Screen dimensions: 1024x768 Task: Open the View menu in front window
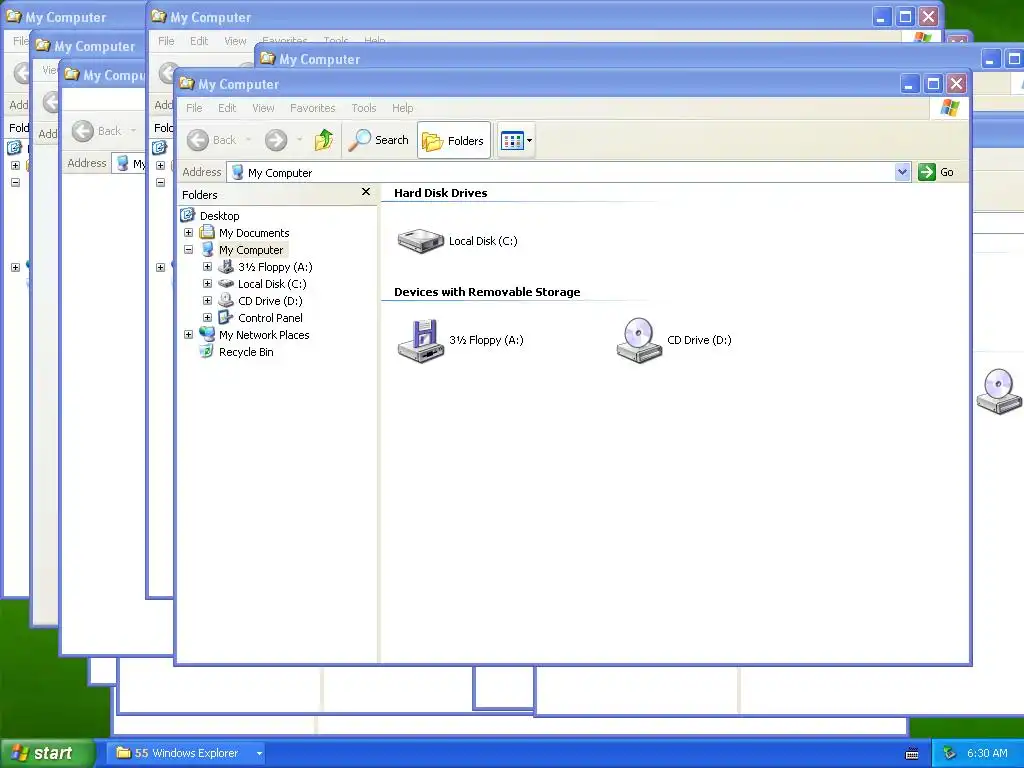pyautogui.click(x=263, y=108)
